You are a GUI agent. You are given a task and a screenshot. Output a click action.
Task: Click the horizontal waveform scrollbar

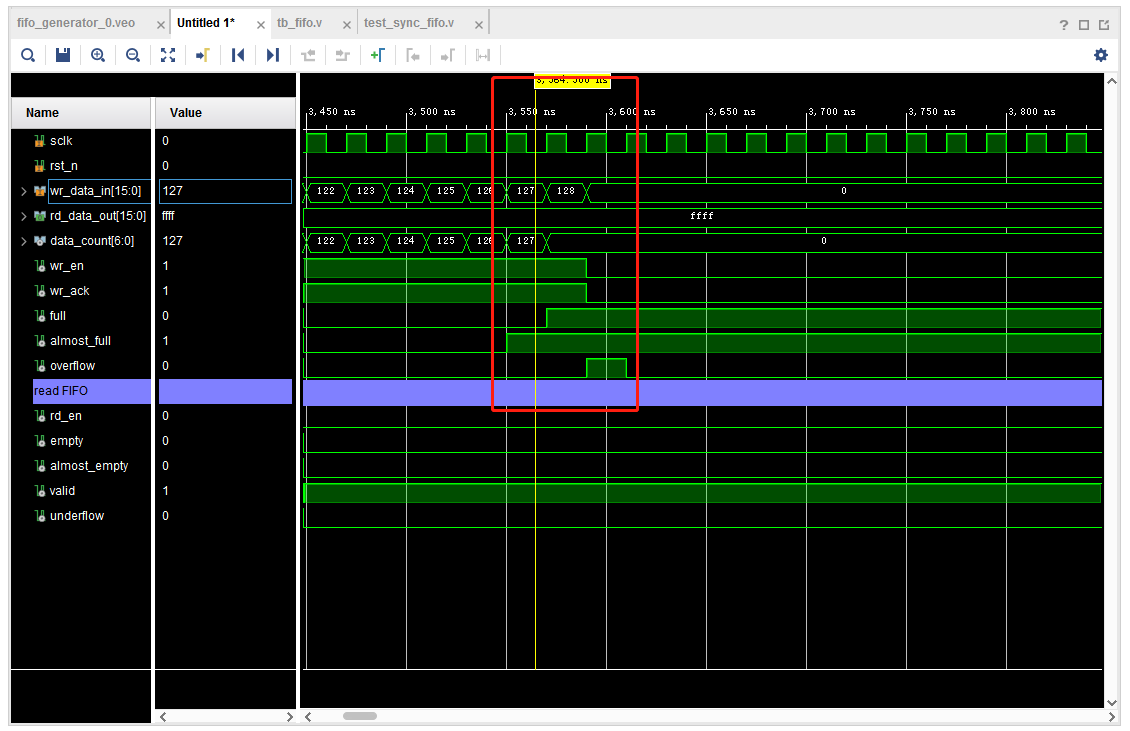pos(360,715)
